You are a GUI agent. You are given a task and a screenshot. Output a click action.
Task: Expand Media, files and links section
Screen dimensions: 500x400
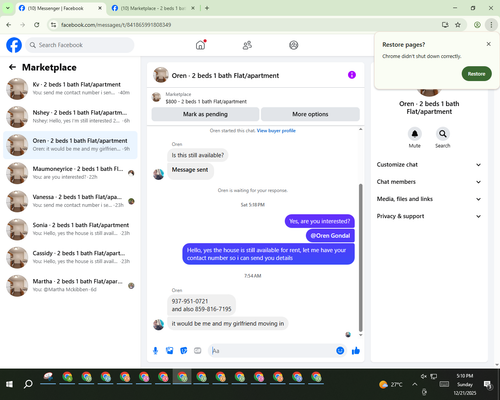tap(429, 199)
